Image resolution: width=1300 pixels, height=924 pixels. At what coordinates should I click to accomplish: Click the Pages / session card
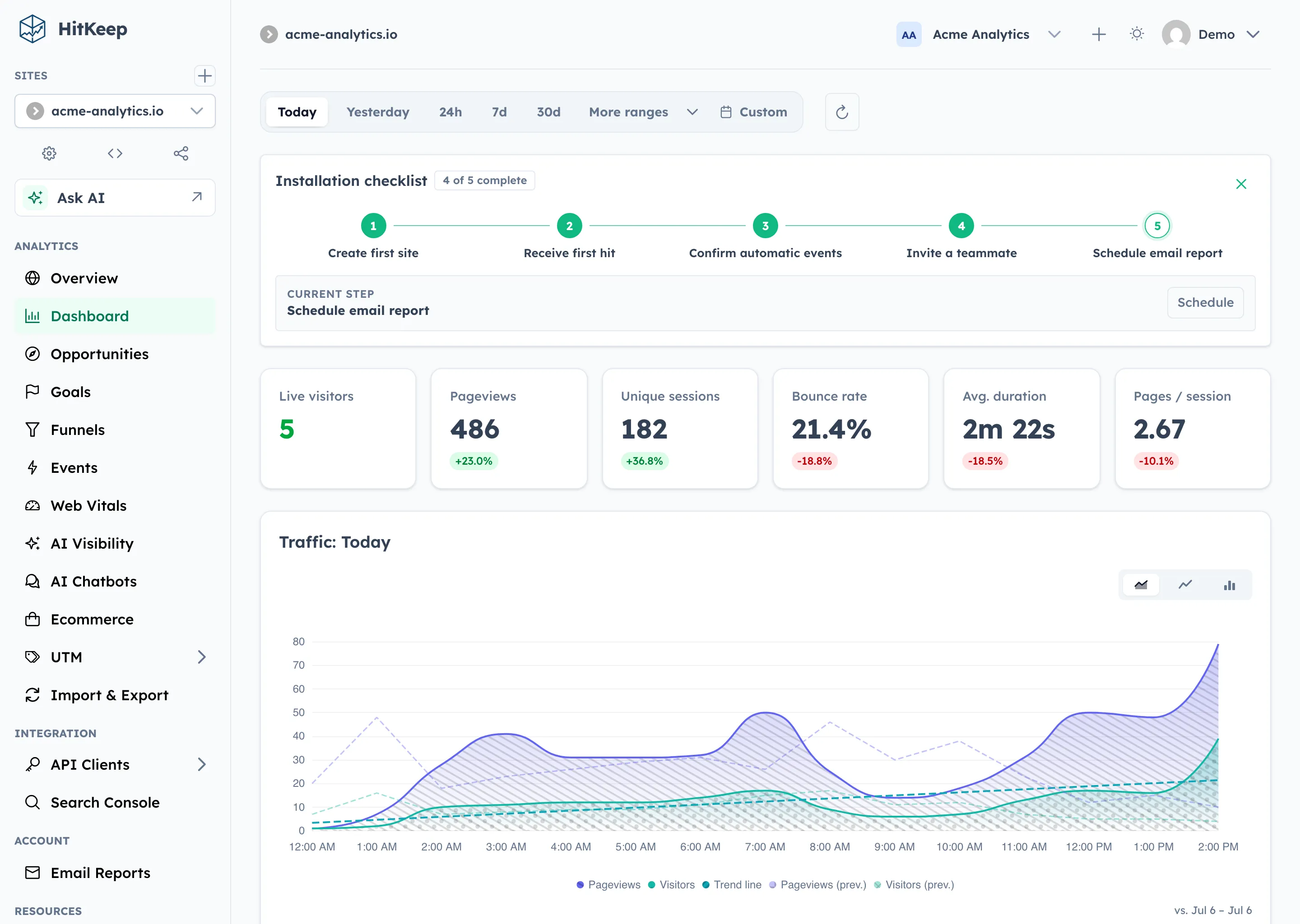[x=1193, y=429]
